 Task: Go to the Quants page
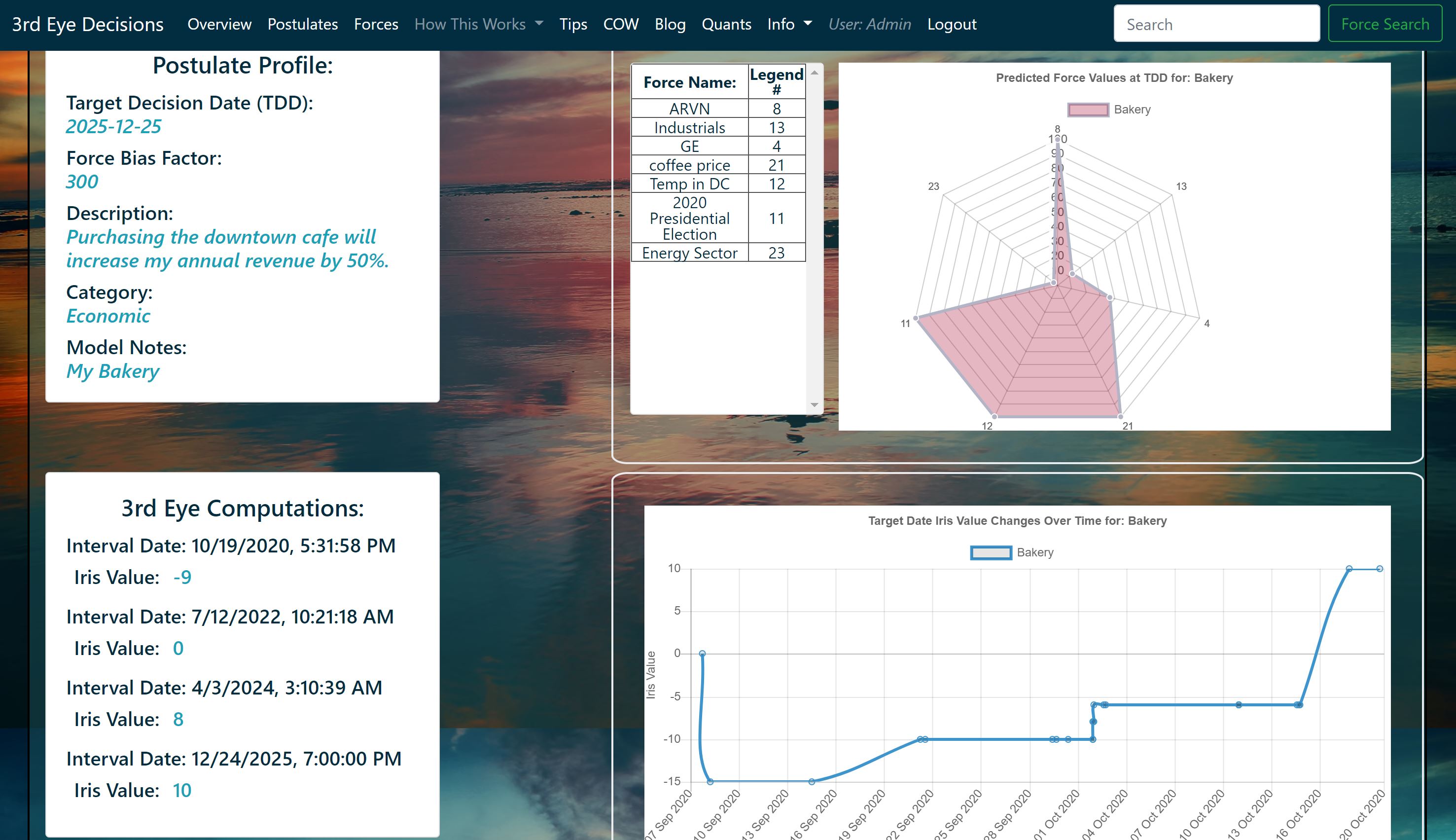click(x=726, y=24)
